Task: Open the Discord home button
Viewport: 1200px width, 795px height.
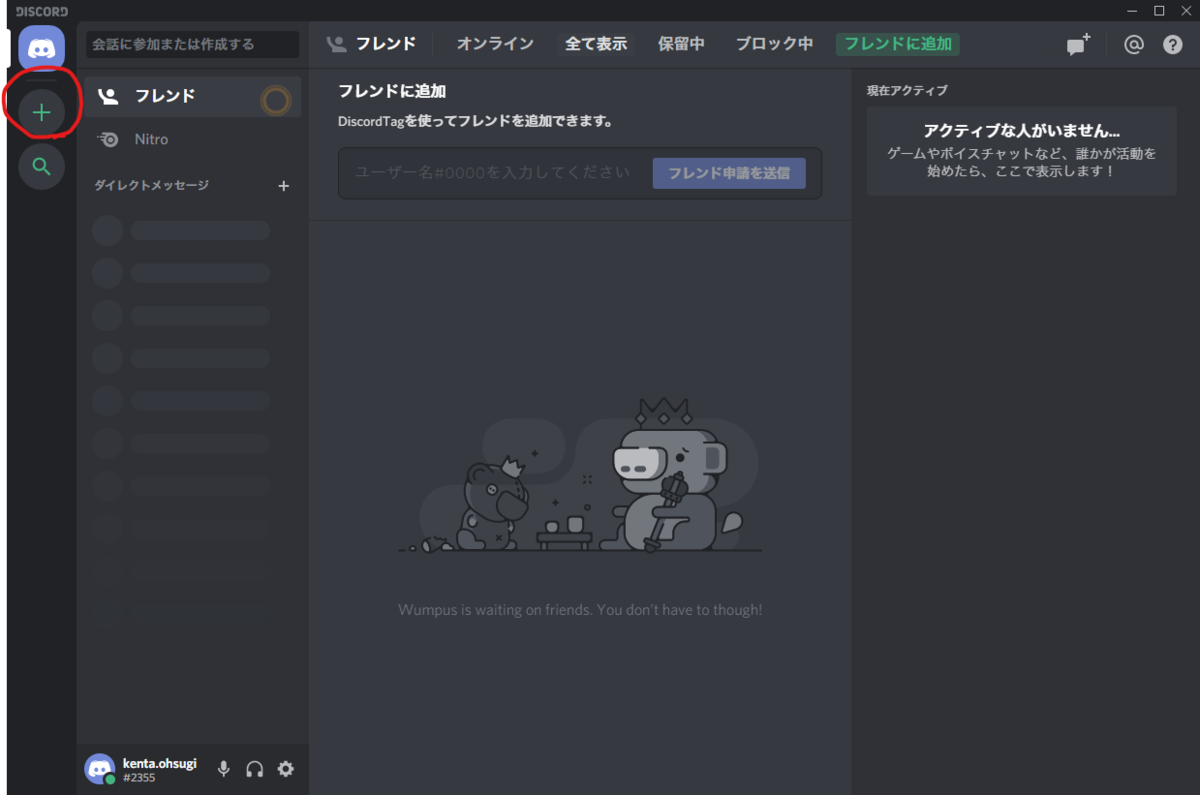Action: (x=41, y=49)
